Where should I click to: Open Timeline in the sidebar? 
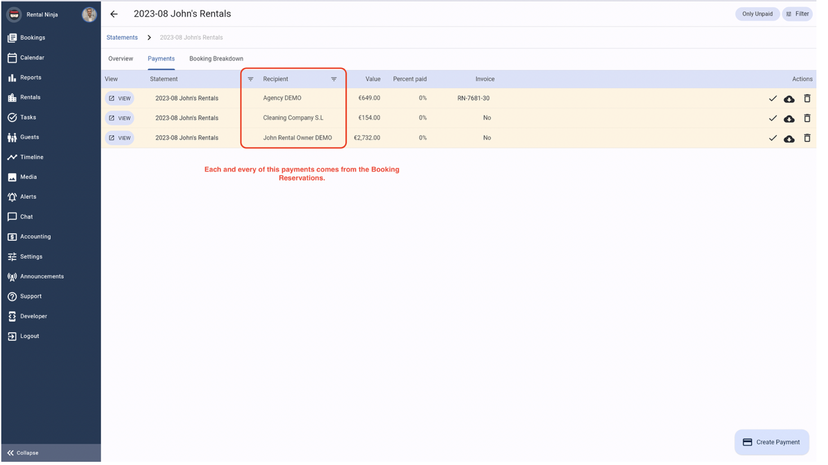pos(25,158)
